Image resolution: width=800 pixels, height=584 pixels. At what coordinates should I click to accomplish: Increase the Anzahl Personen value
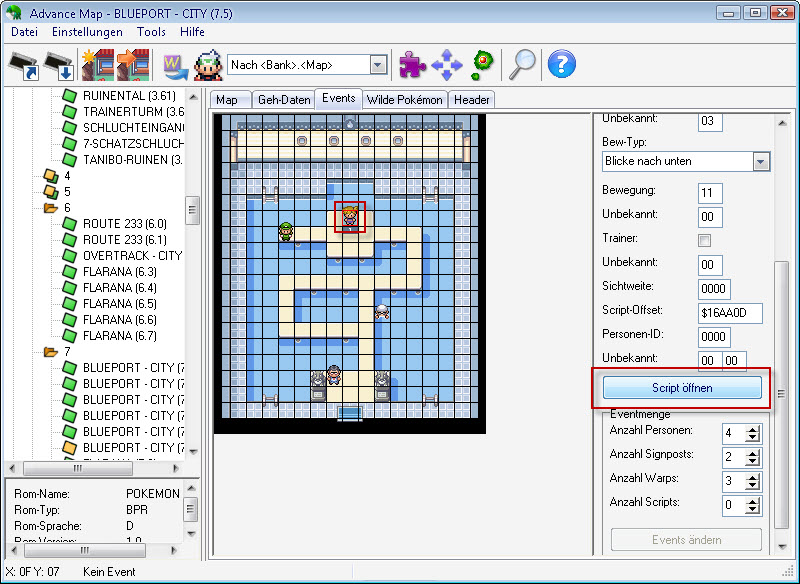coord(753,430)
